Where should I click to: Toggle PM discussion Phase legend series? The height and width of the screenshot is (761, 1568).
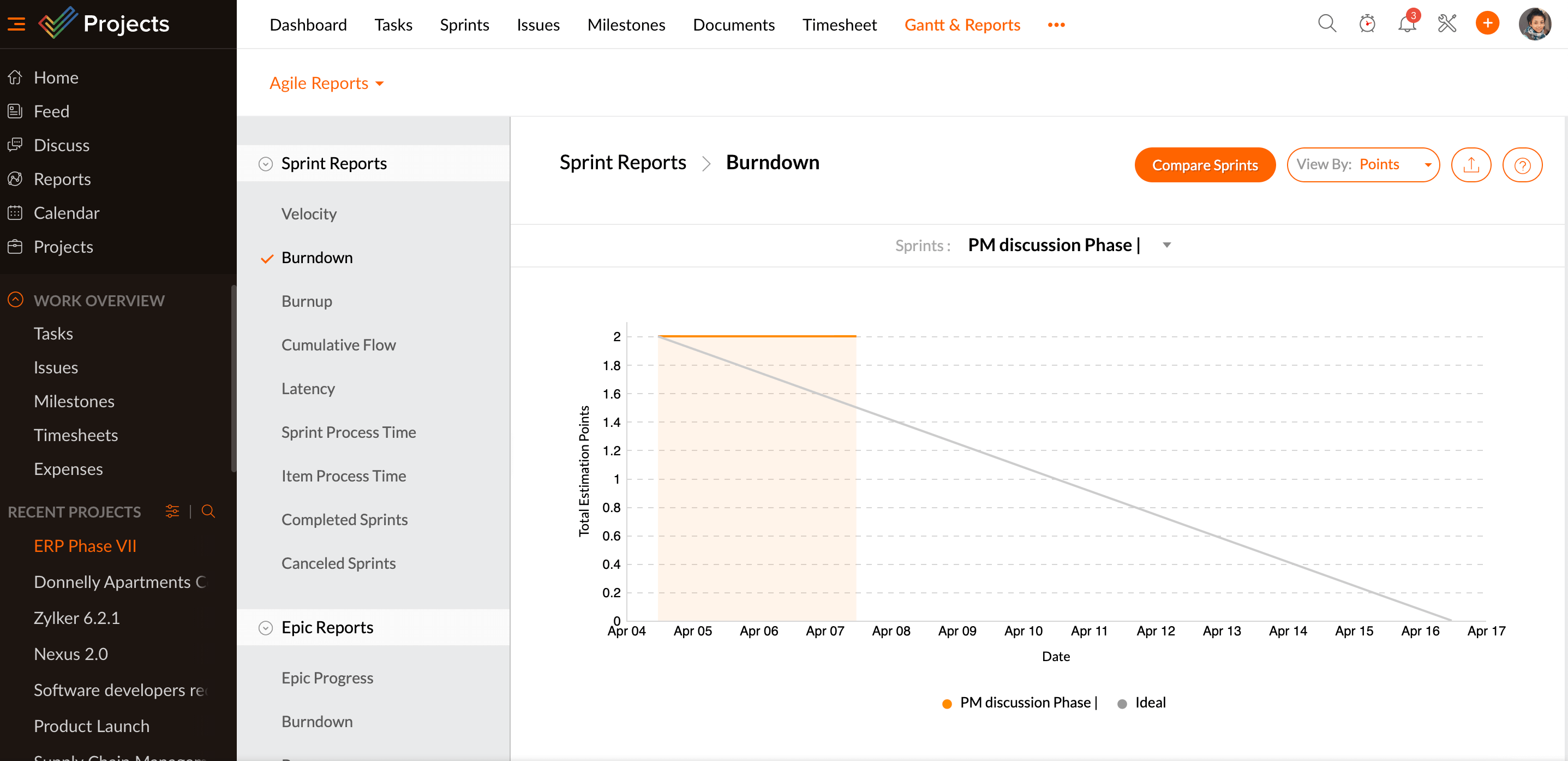1020,703
